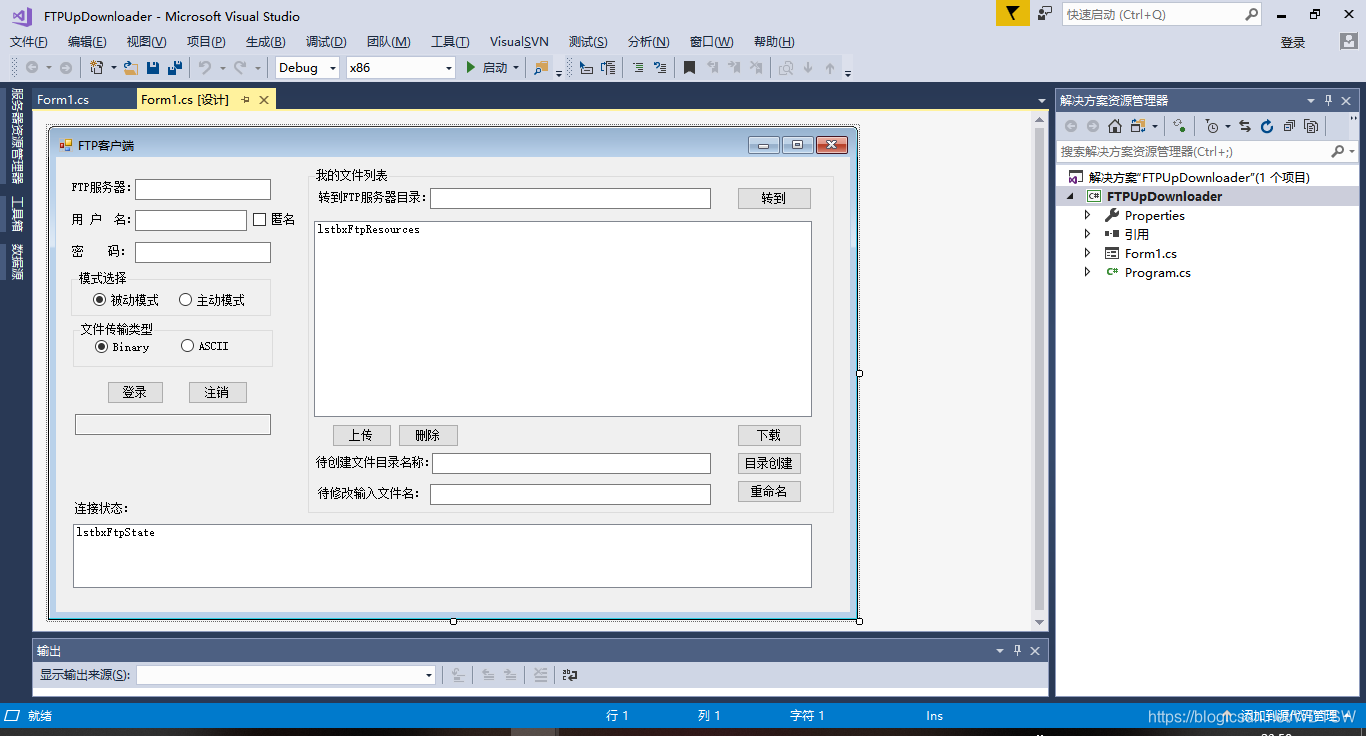Click the Redo arrow in toolbar
This screenshot has width=1366, height=736.
[240, 68]
